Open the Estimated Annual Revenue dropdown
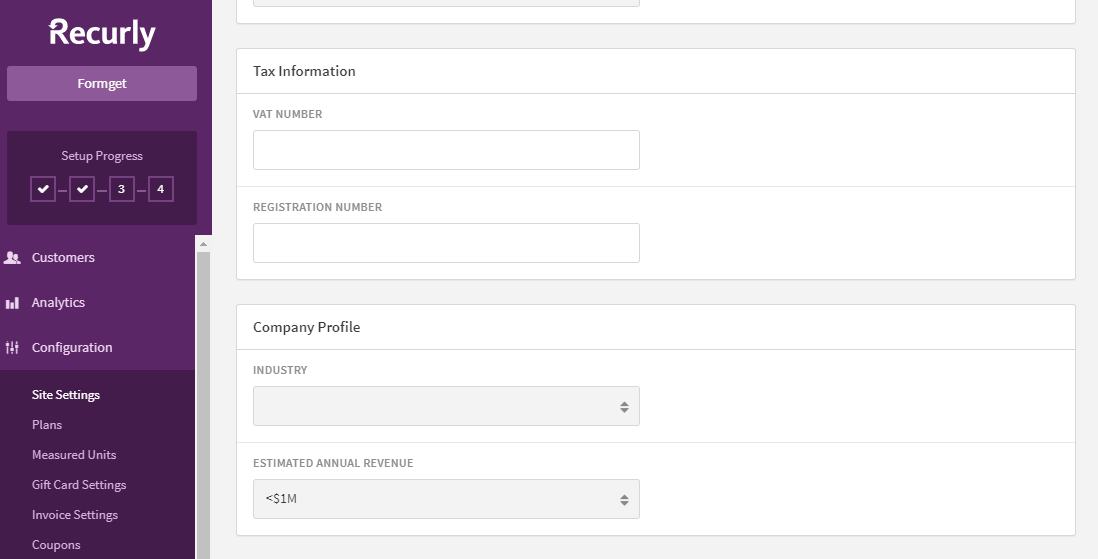 [446, 499]
